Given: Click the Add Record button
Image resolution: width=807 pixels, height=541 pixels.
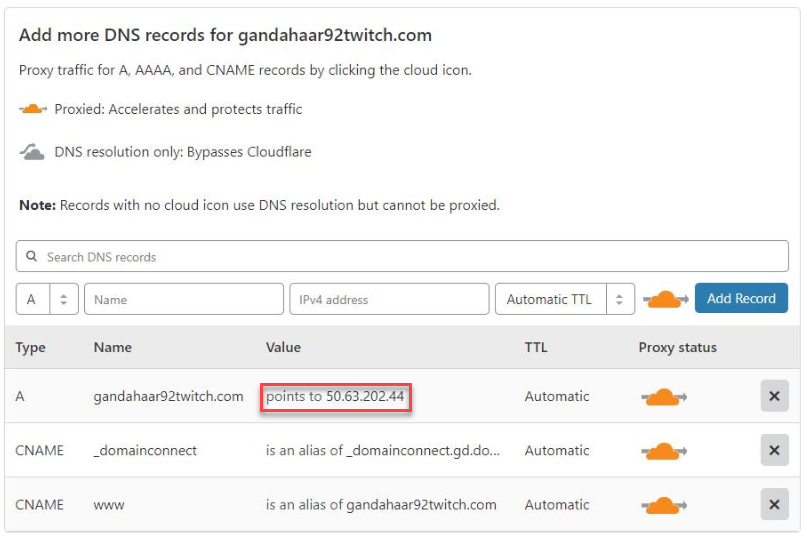Looking at the screenshot, I should (x=741, y=299).
